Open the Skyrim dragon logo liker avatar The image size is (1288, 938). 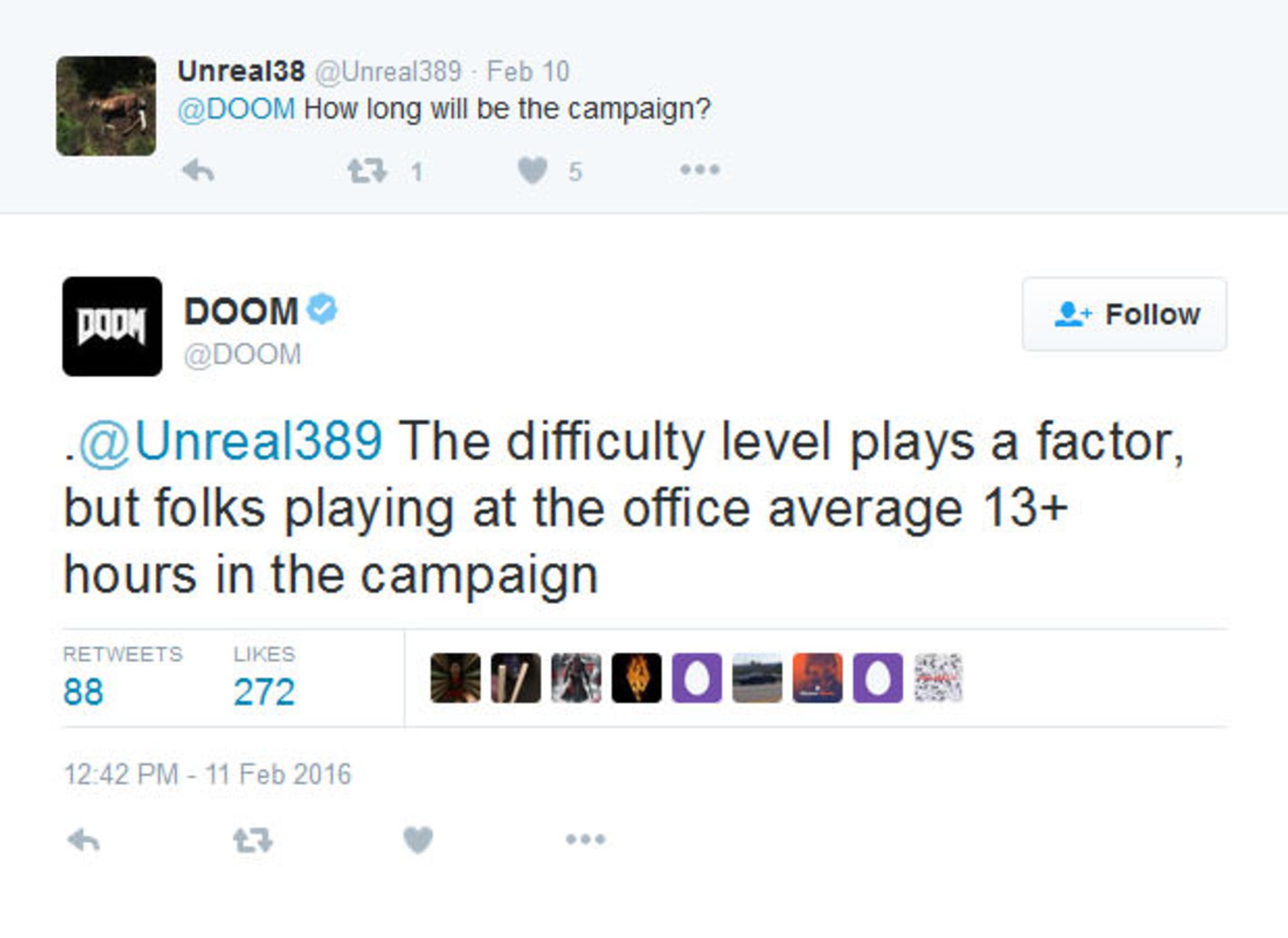point(637,678)
